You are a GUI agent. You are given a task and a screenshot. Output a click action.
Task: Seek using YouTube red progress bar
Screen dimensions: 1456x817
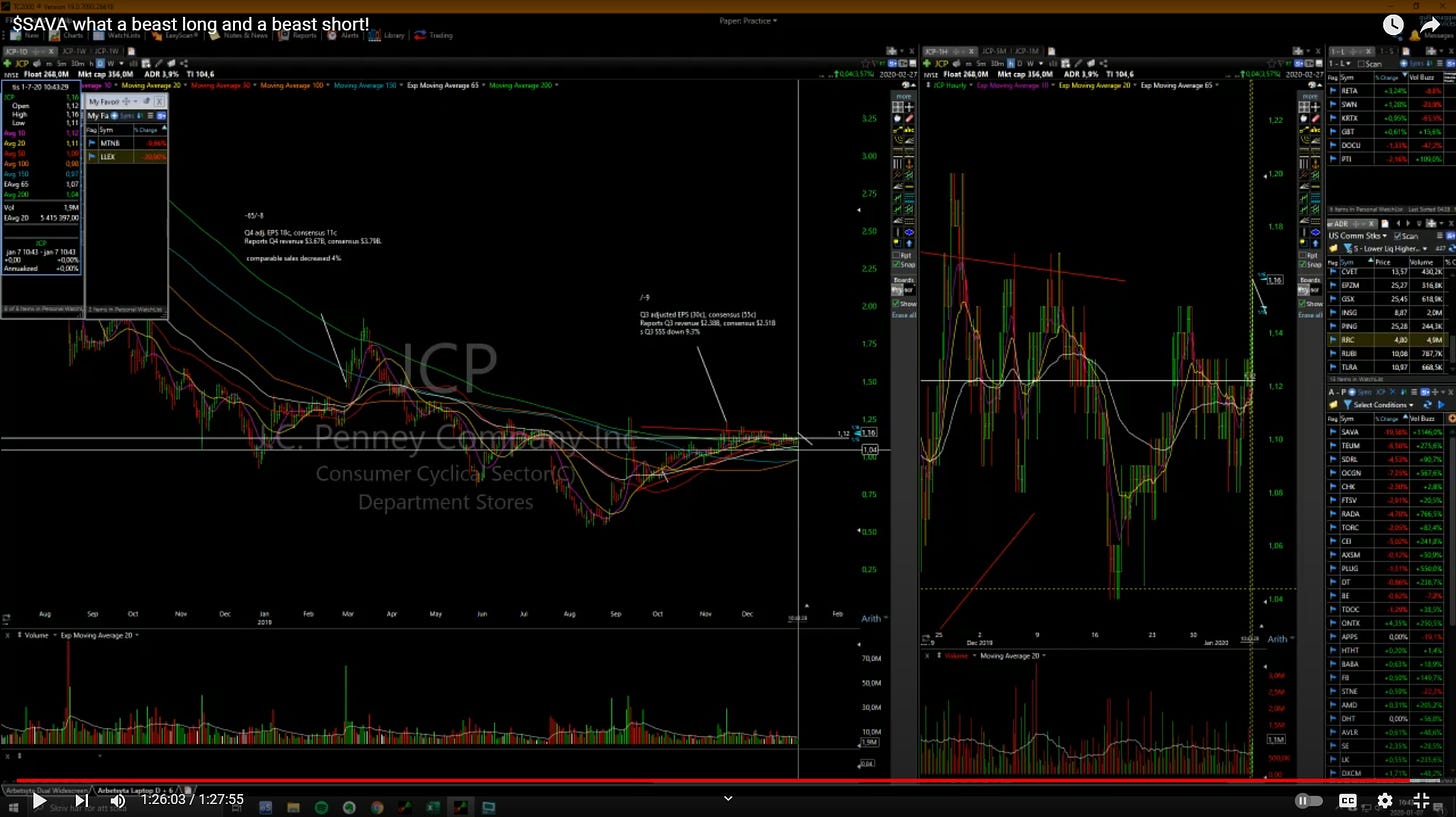[x=728, y=781]
